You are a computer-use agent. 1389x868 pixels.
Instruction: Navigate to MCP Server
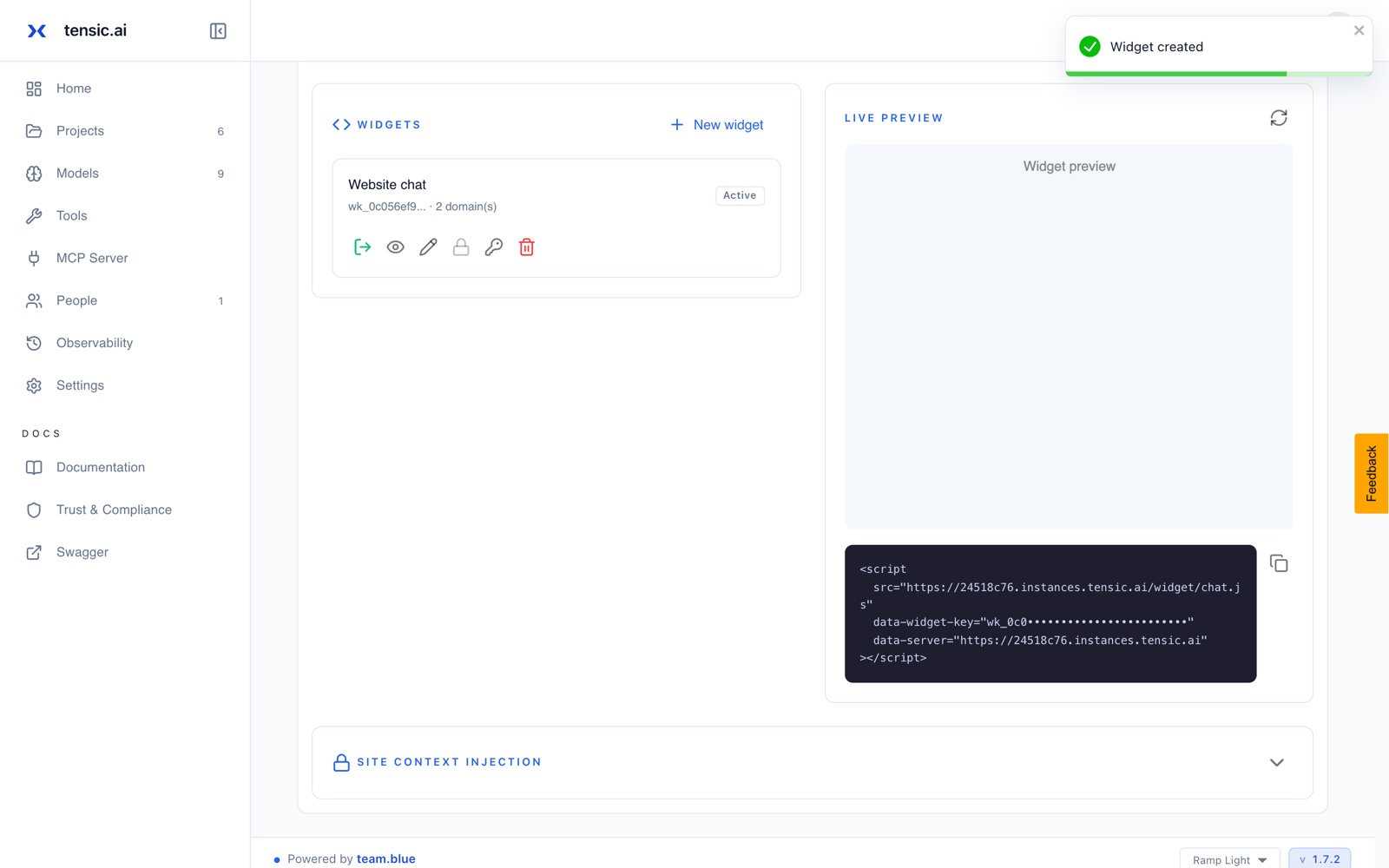pyautogui.click(x=125, y=258)
